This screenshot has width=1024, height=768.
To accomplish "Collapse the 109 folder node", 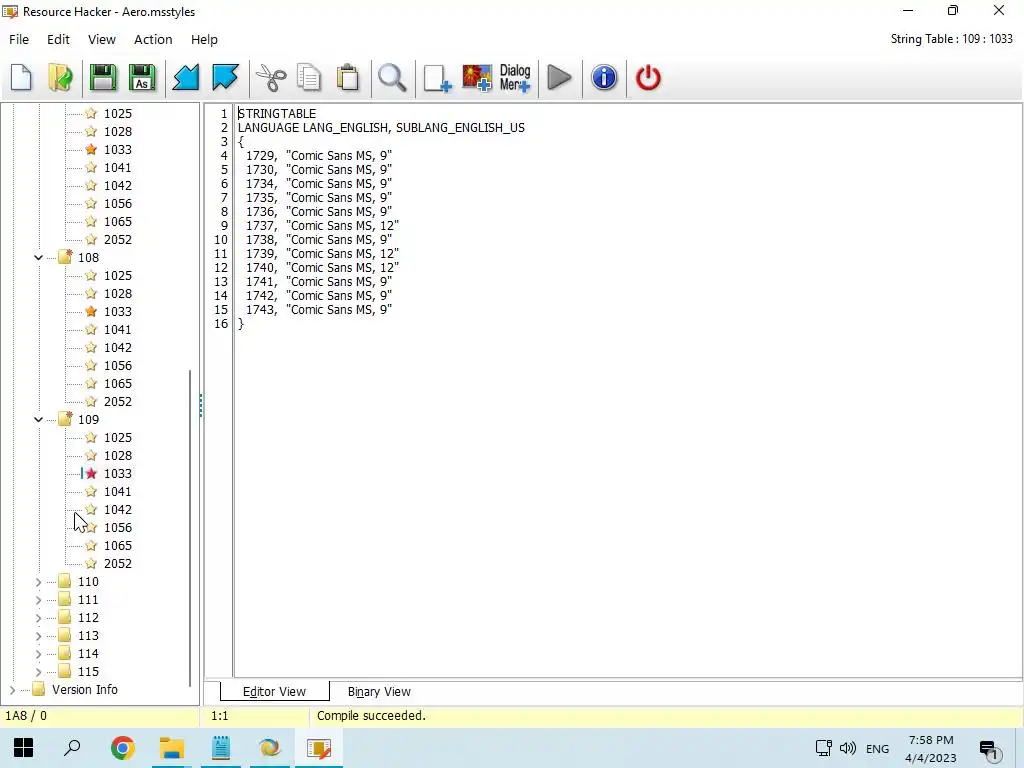I will point(39,419).
